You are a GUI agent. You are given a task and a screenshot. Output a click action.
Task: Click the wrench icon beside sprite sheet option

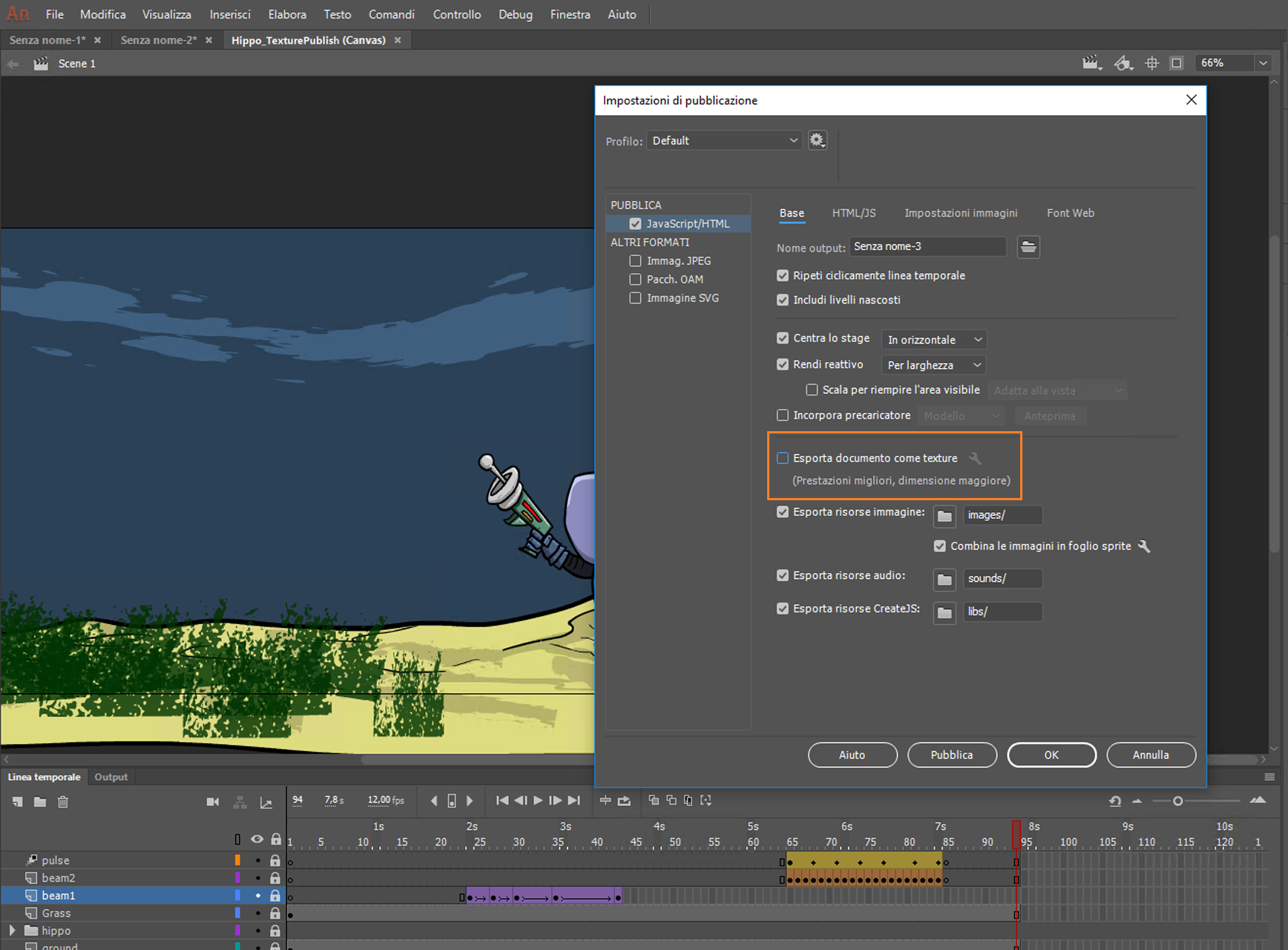(1144, 546)
